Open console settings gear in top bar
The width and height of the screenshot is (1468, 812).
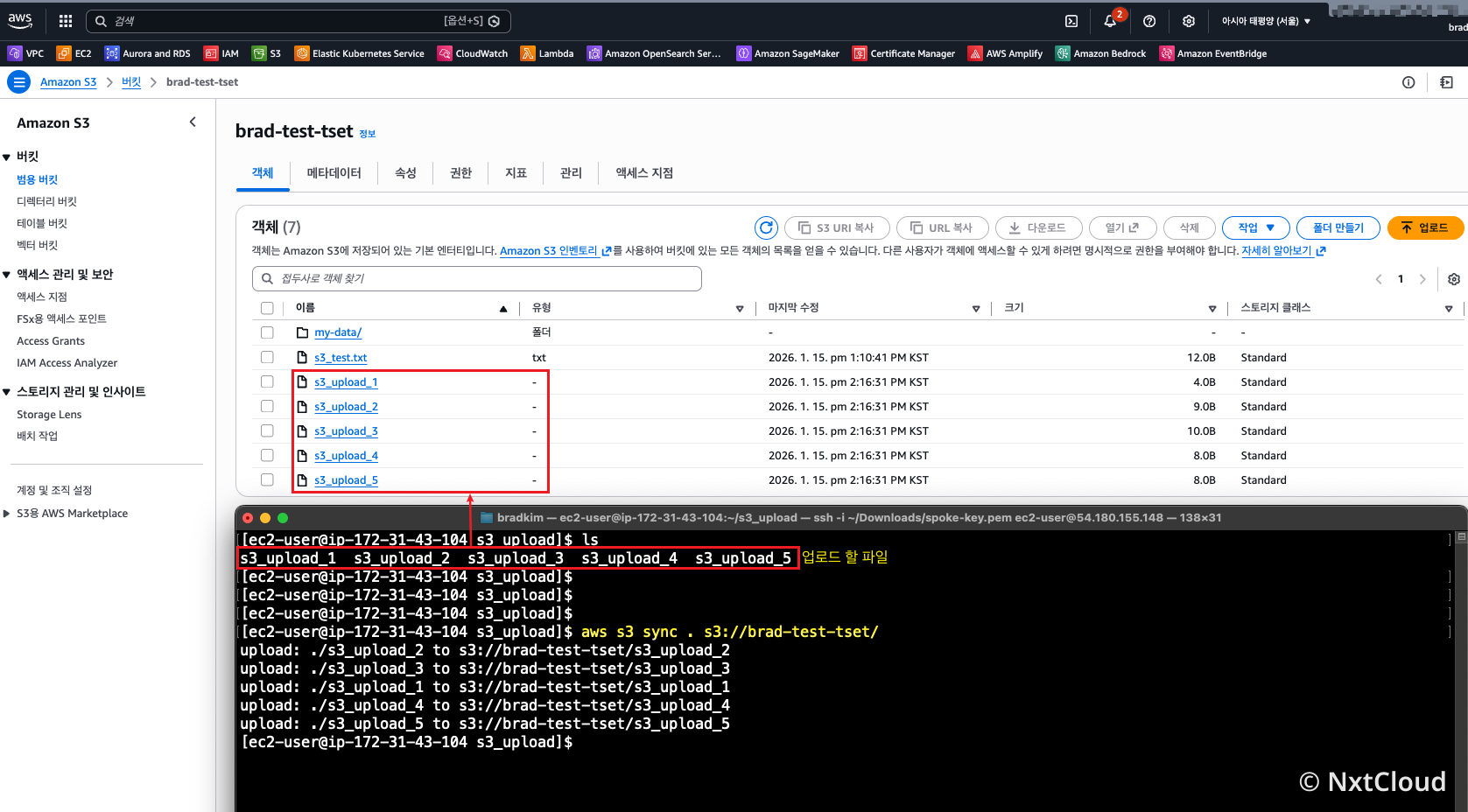pos(1188,21)
